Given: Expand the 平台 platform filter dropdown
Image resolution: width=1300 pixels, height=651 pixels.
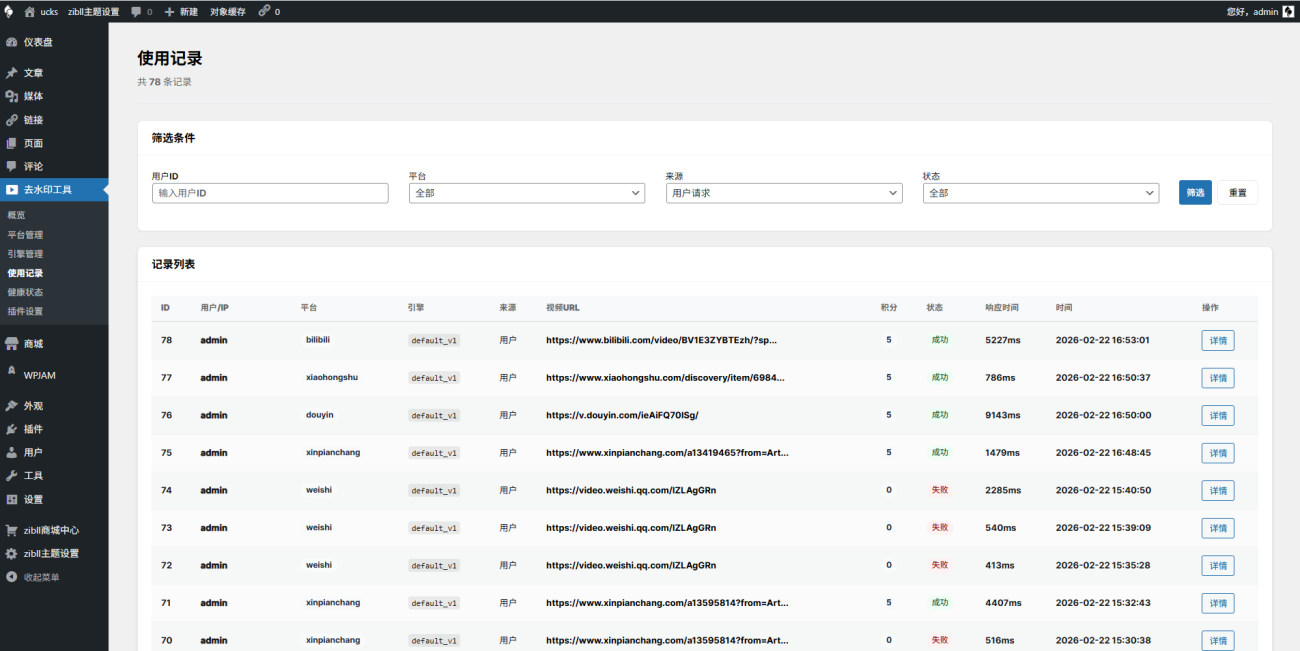Looking at the screenshot, I should pyautogui.click(x=526, y=193).
